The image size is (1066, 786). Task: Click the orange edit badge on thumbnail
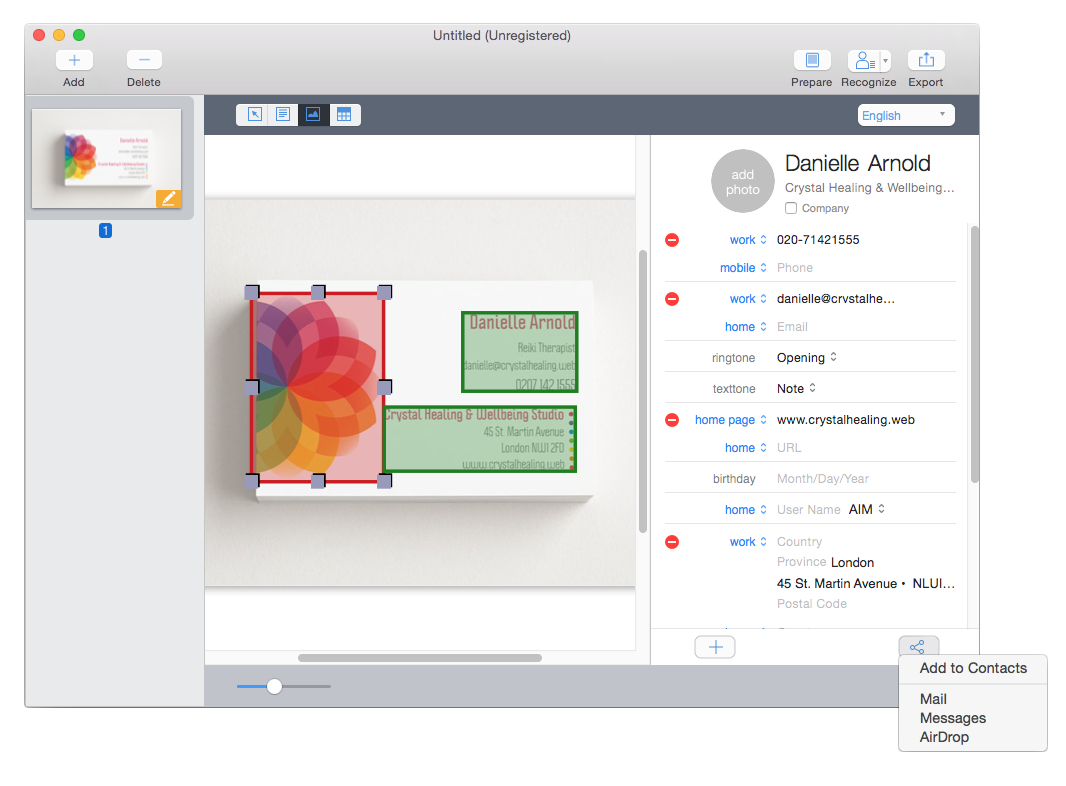coord(169,199)
